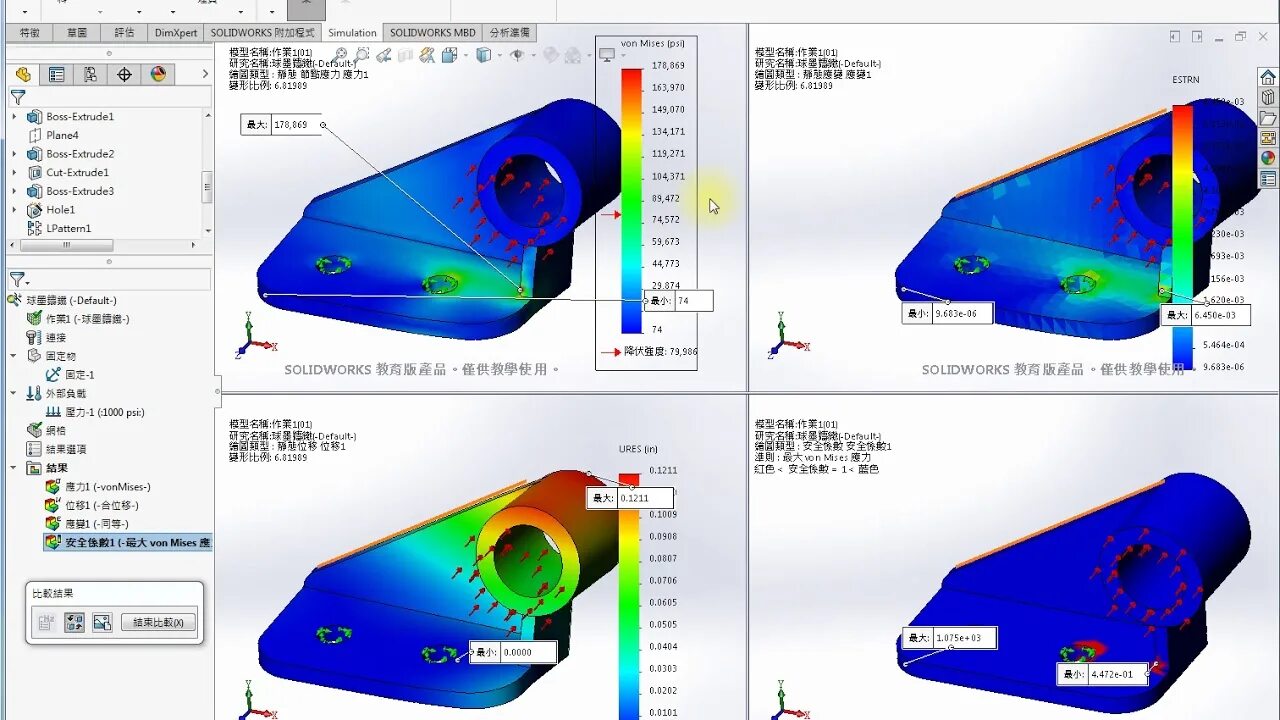Collapse the 結果 folder
The height and width of the screenshot is (720, 1280).
(x=14, y=468)
